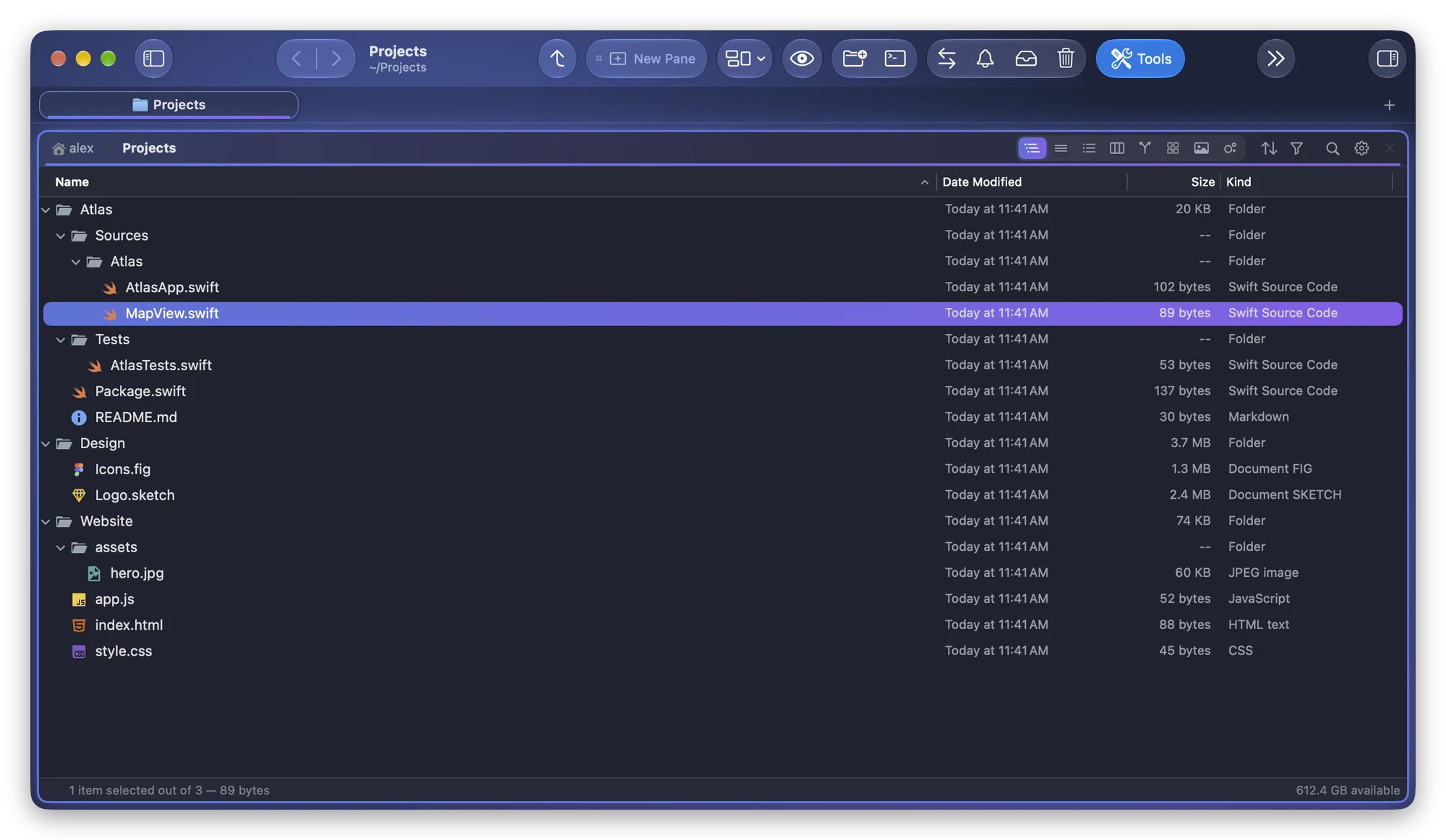Open sort order options arrows
The height and width of the screenshot is (840, 1446).
(1269, 148)
